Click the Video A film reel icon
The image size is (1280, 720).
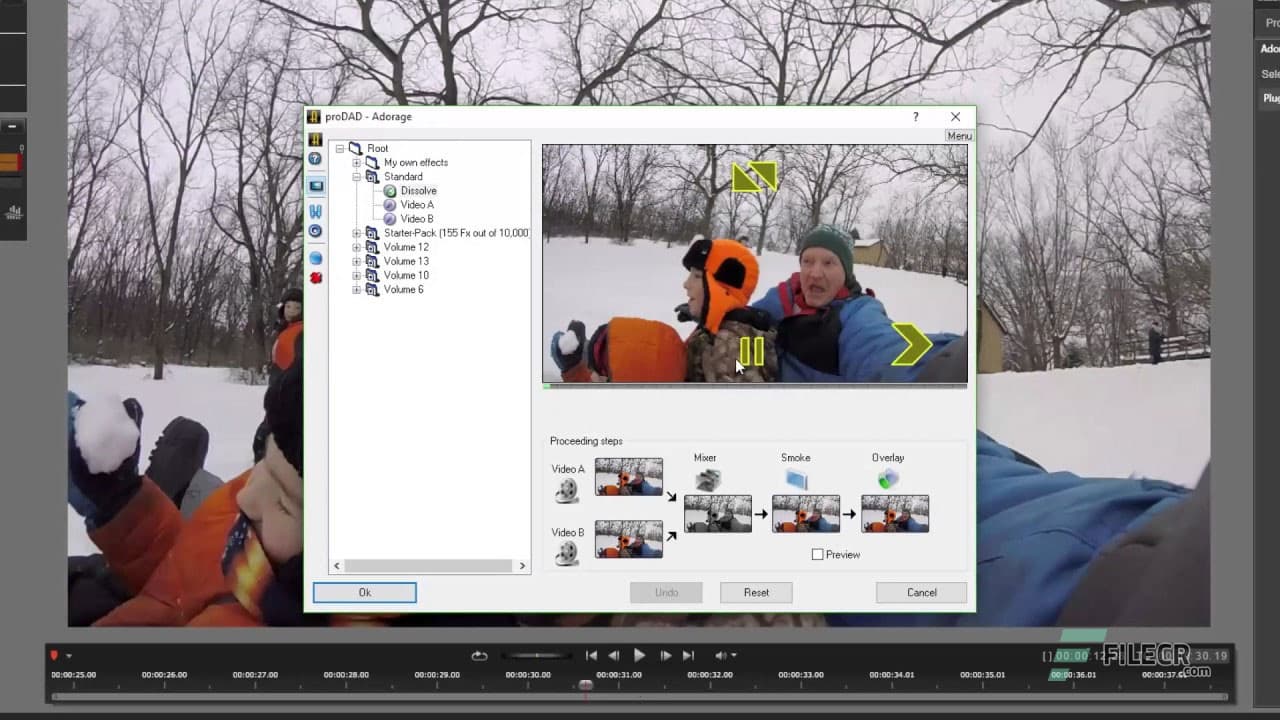click(x=566, y=488)
